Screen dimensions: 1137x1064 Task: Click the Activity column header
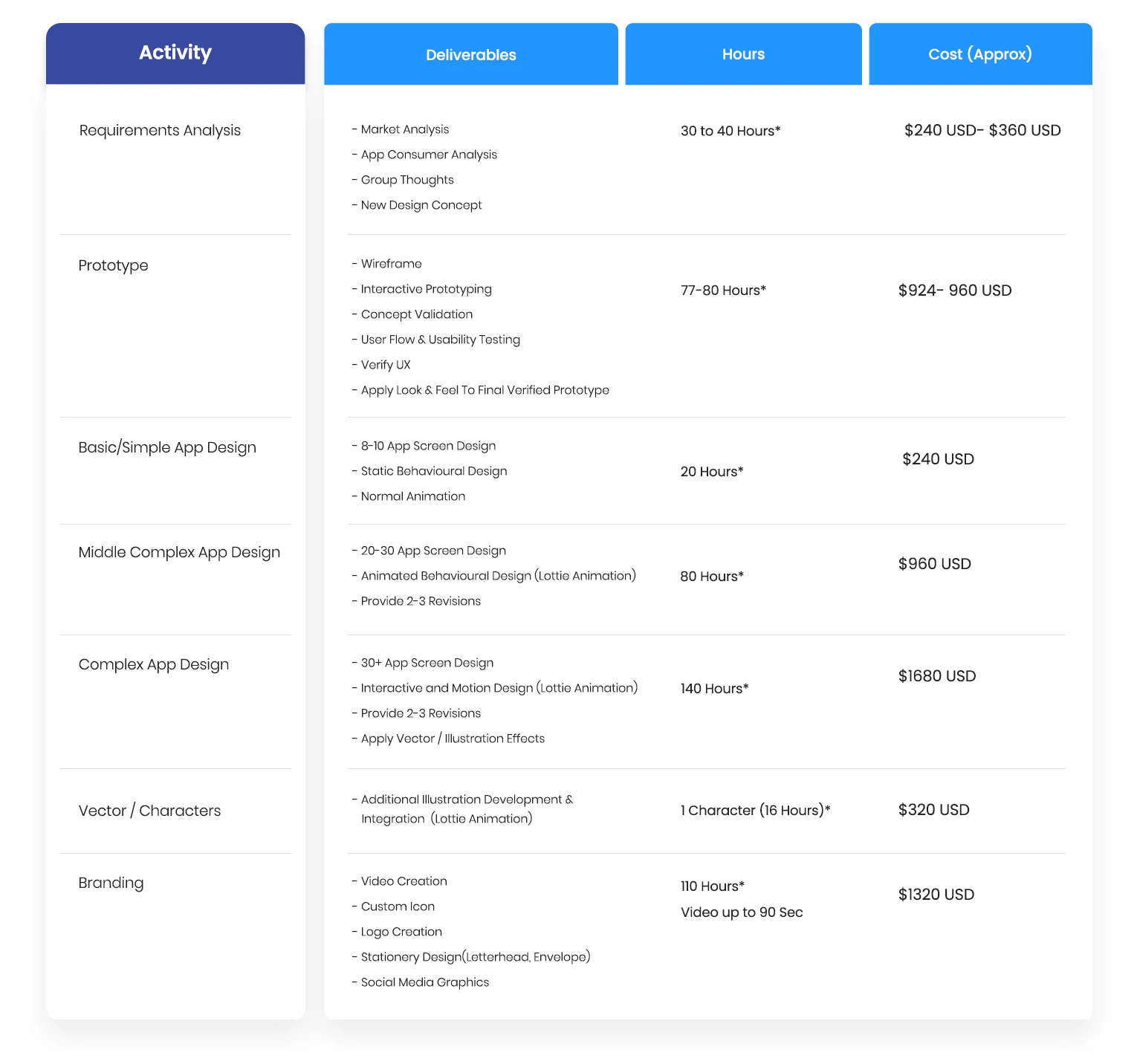(175, 53)
